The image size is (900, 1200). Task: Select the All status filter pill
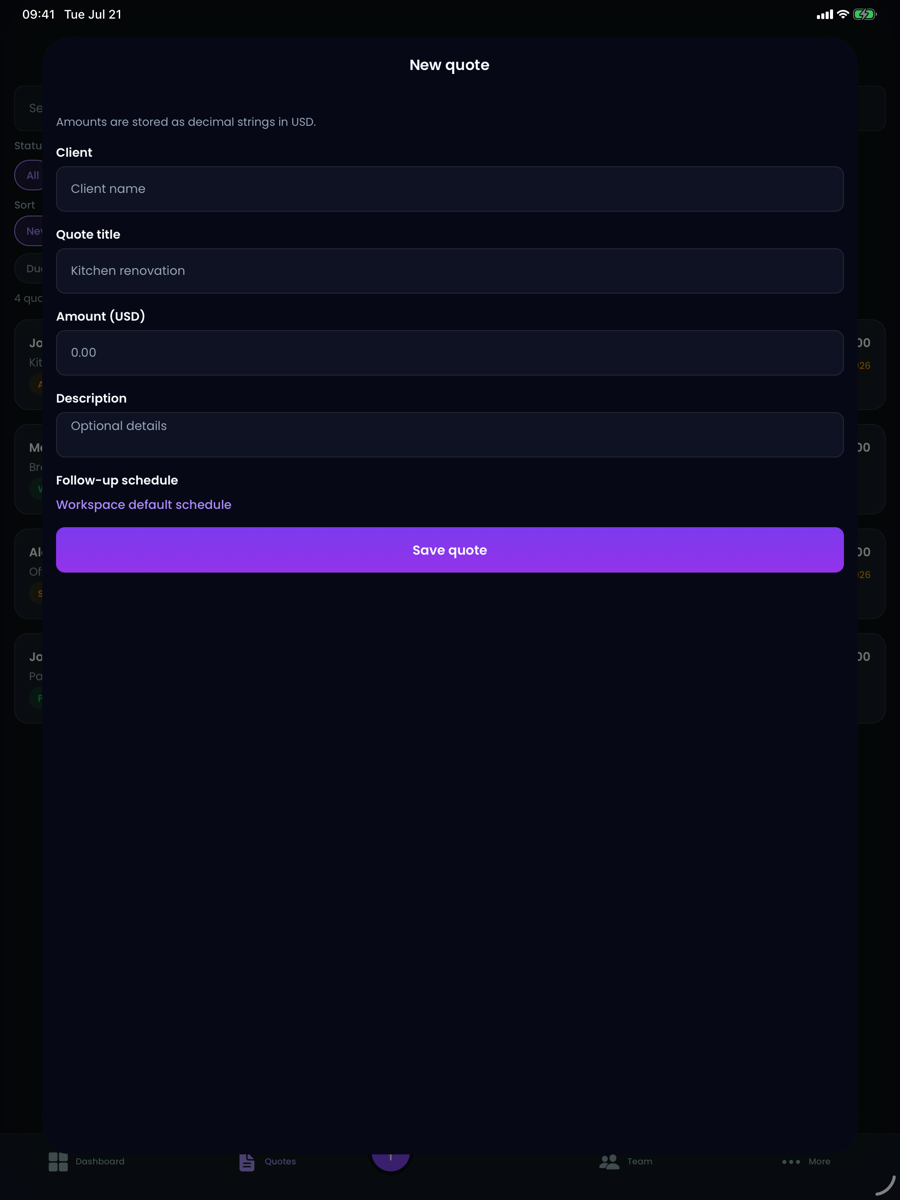click(29, 175)
